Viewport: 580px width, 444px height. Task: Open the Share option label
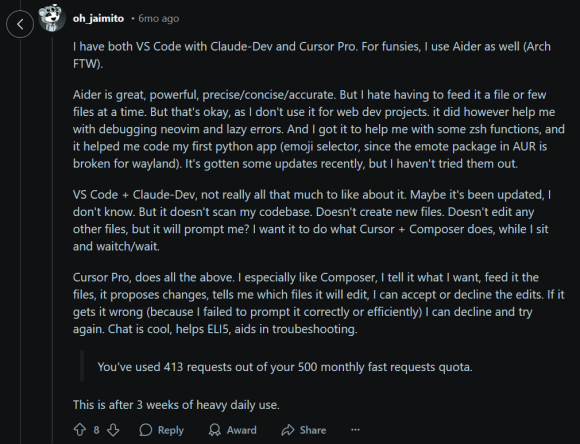[x=313, y=430]
